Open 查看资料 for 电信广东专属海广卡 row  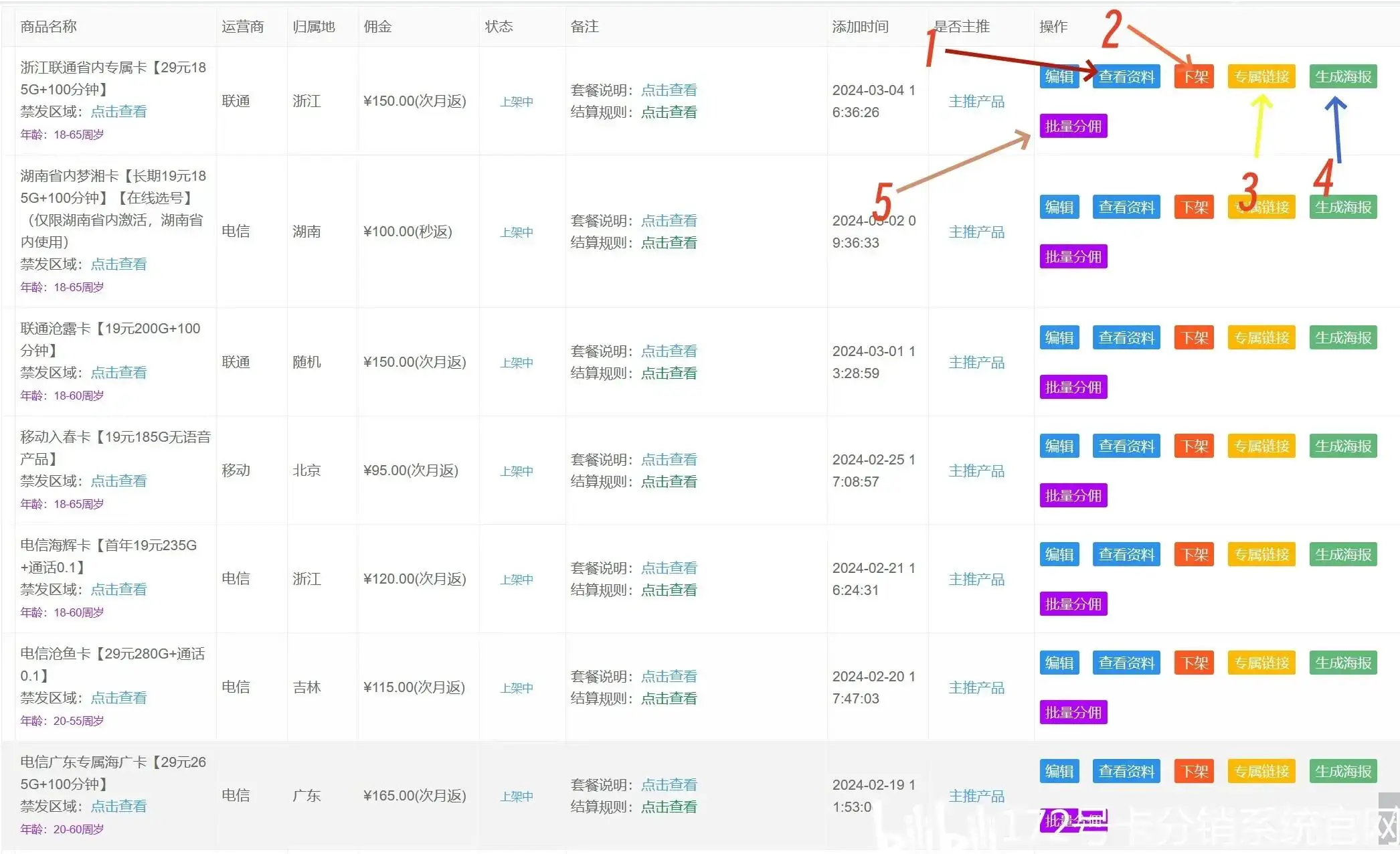coord(1126,772)
